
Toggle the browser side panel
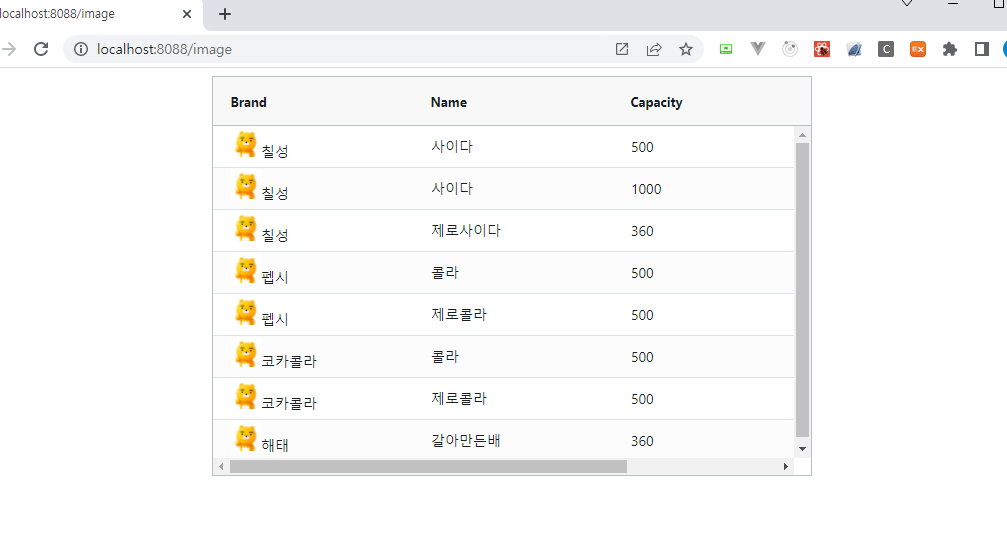click(982, 49)
